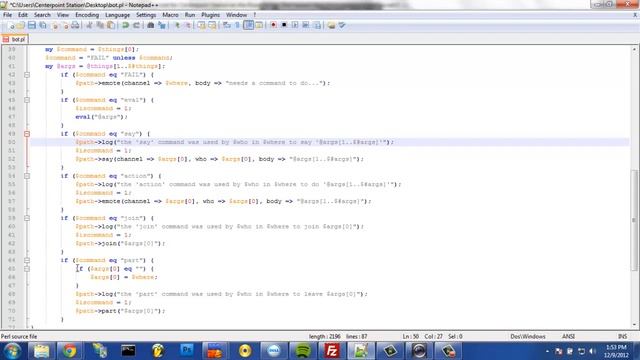Click the folder plugin icon near toolbar end

[331, 25]
